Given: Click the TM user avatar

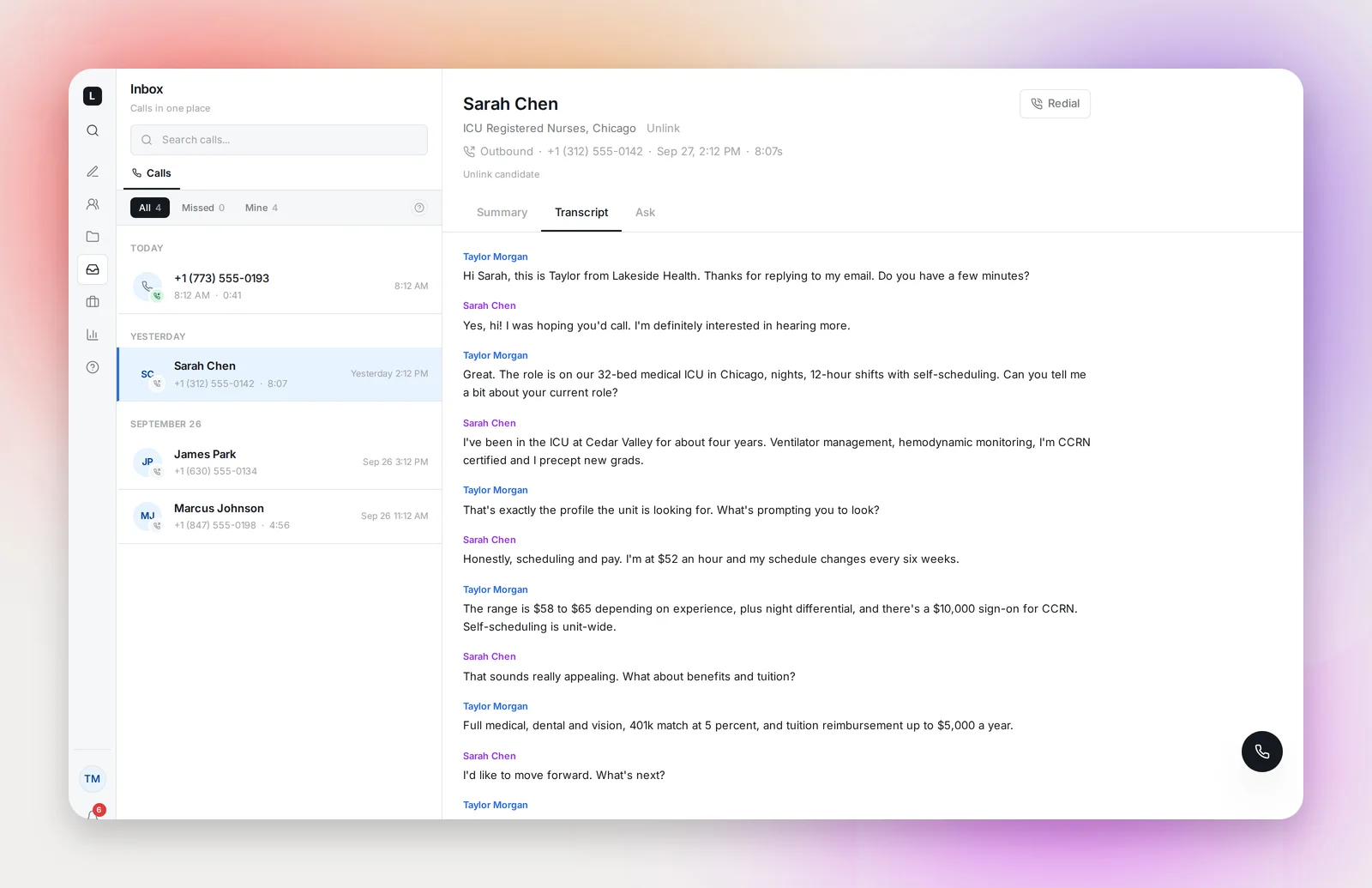Looking at the screenshot, I should click(93, 779).
